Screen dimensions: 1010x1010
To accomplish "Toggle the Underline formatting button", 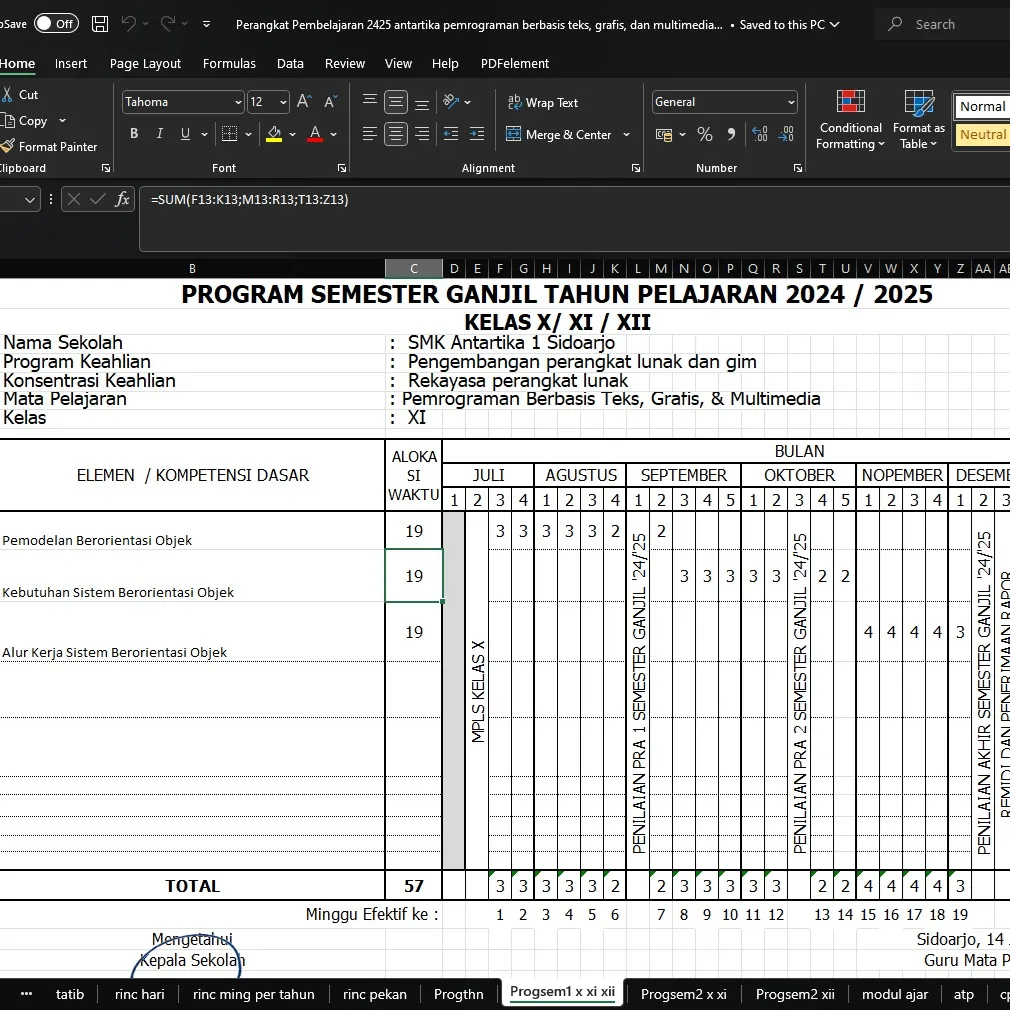I will [x=185, y=132].
